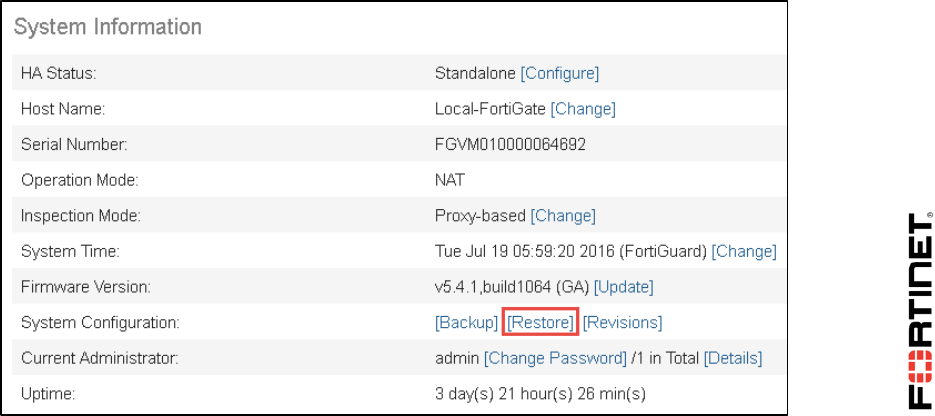
Task: Open Change Password for admin
Action: click(x=555, y=358)
